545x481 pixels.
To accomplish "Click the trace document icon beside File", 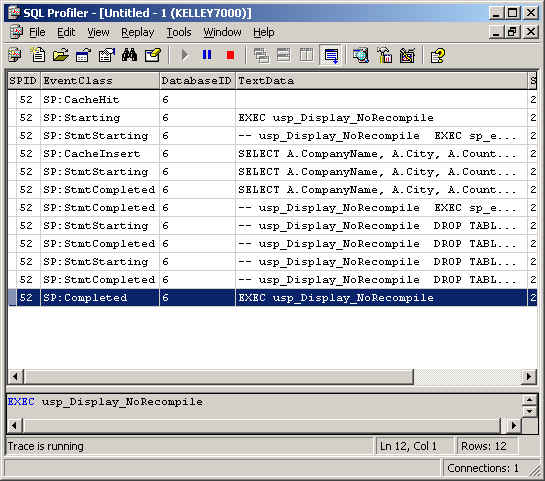I will click(x=16, y=32).
